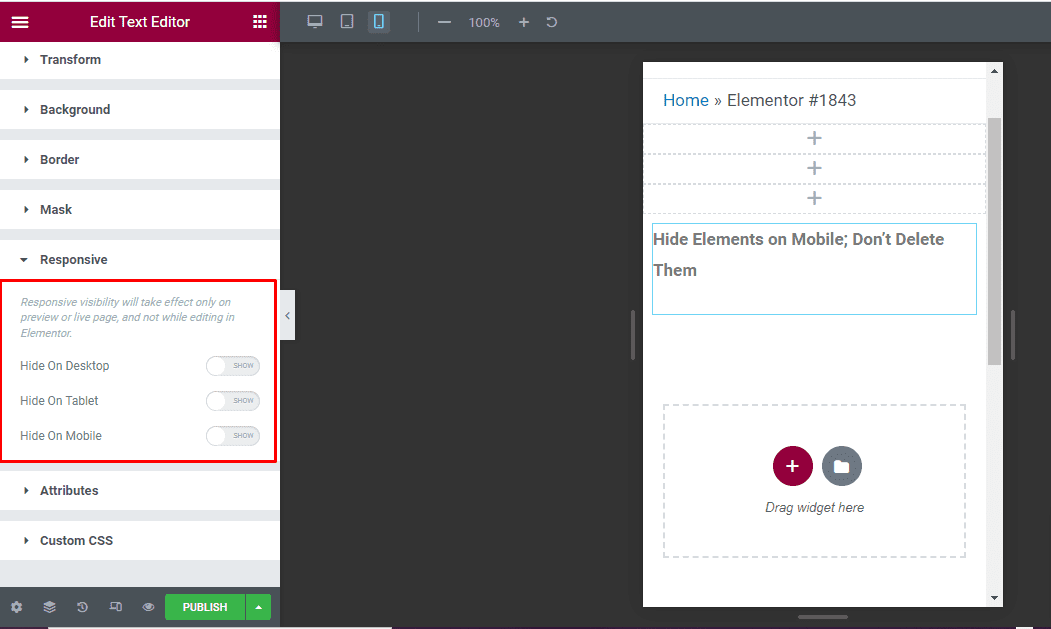Expand the Transform section
The image size is (1051, 629).
[x=70, y=59]
